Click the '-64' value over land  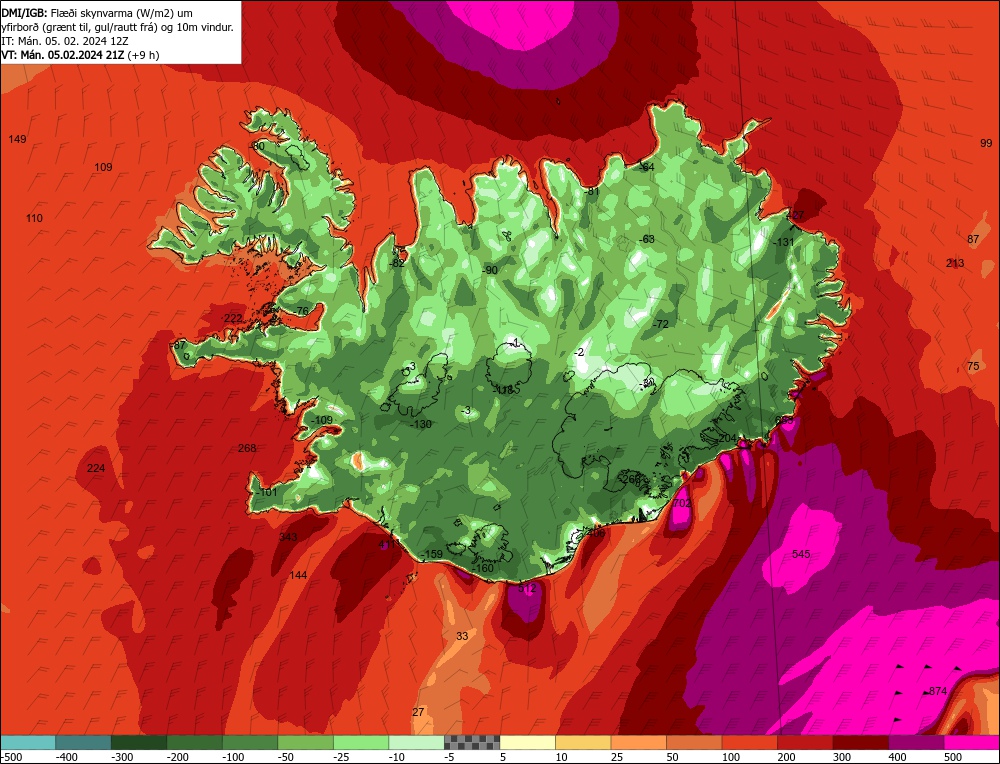point(647,167)
